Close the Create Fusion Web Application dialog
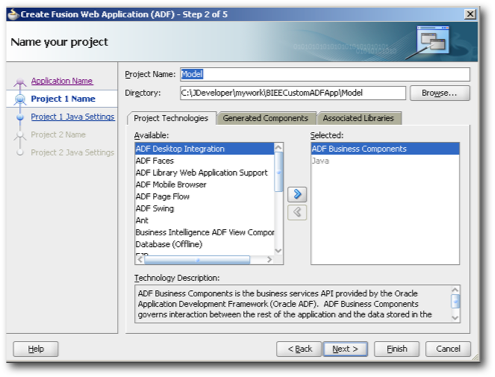 point(470,14)
